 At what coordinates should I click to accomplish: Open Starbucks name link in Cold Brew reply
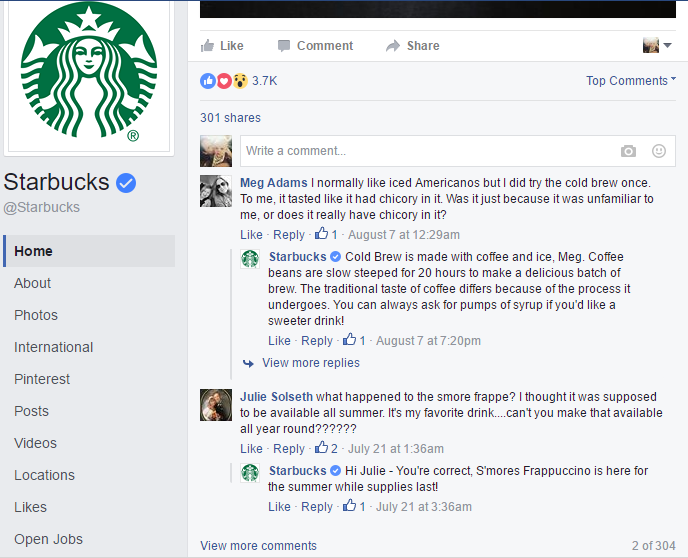click(x=297, y=257)
